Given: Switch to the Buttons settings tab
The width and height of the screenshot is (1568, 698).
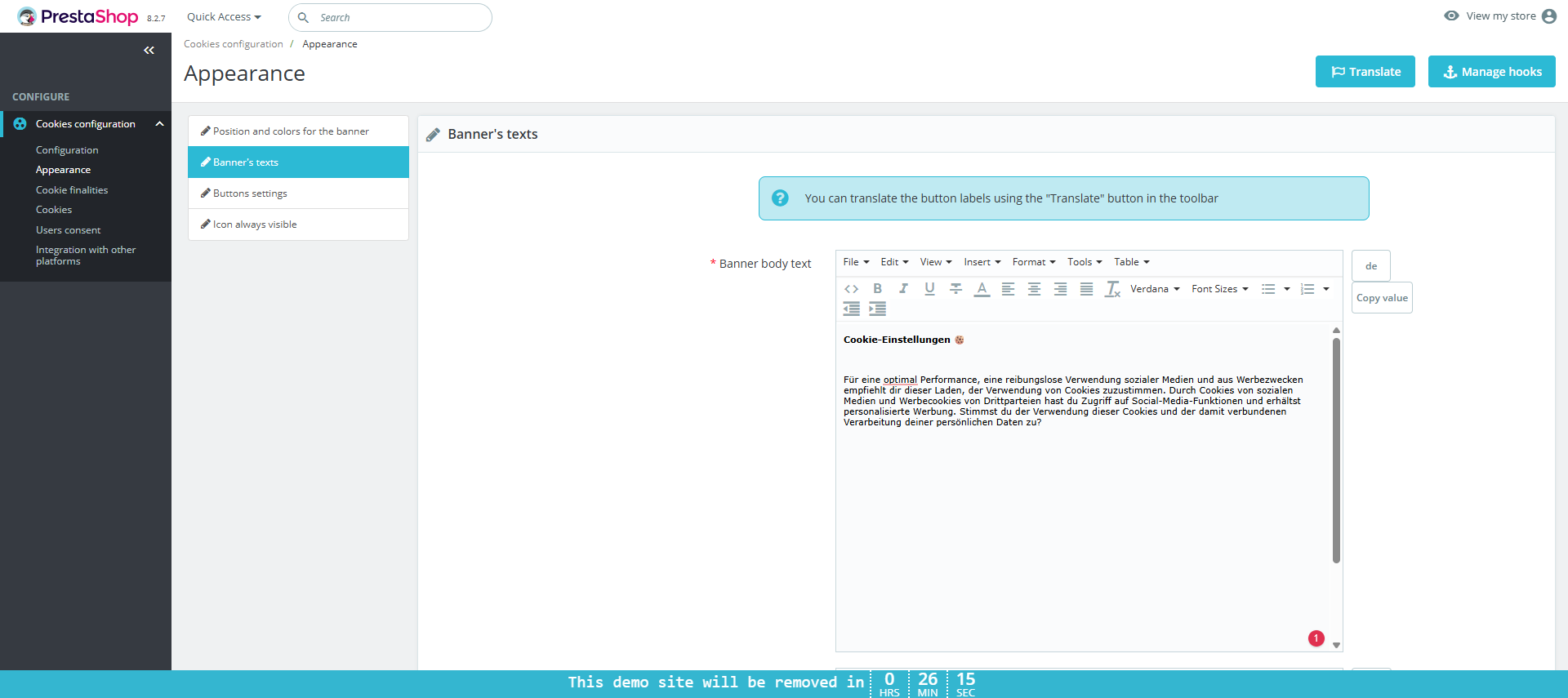Looking at the screenshot, I should point(298,193).
